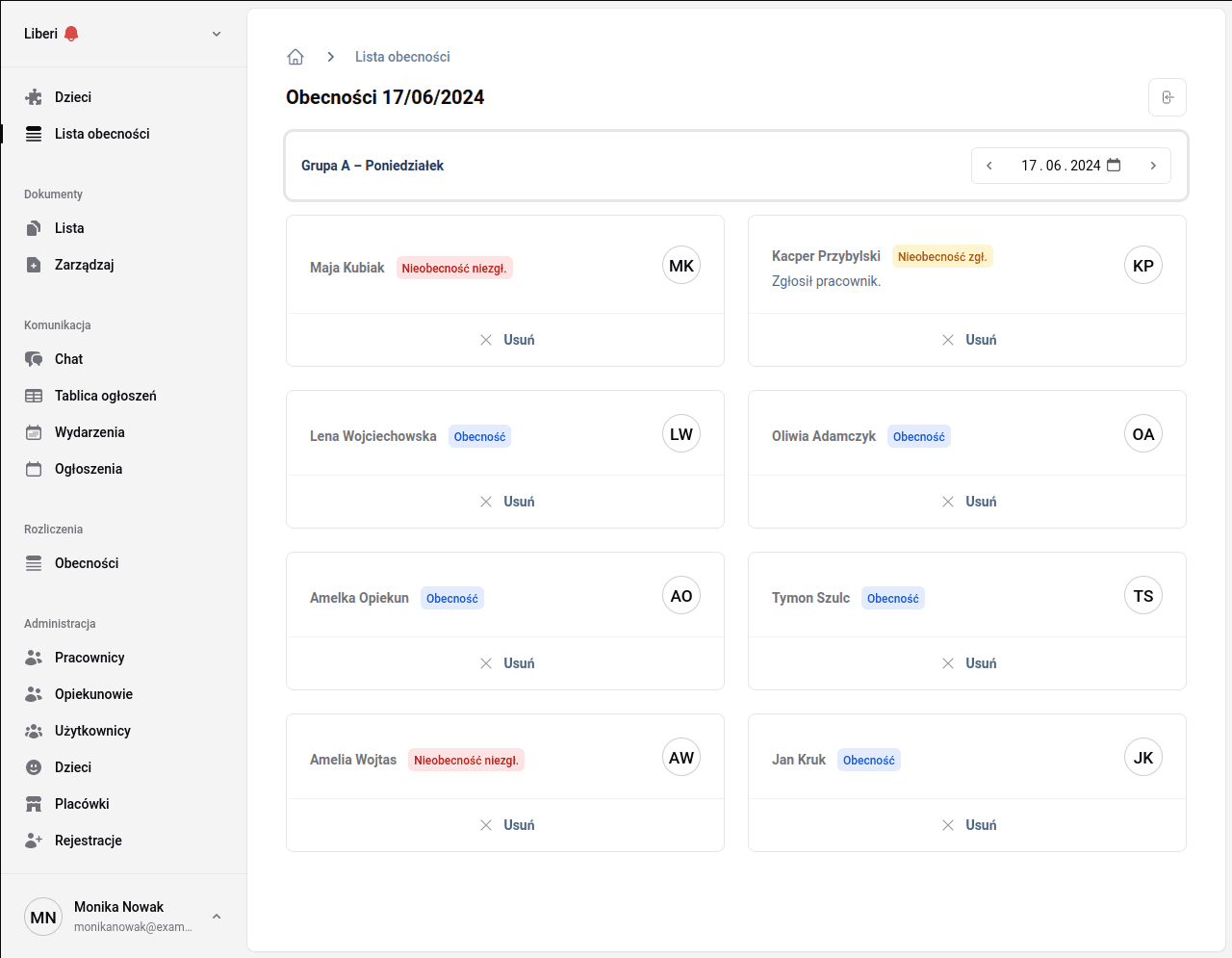Screen dimensions: 1232x958
Task: Click the home breadcrumb icon
Action: (295, 57)
